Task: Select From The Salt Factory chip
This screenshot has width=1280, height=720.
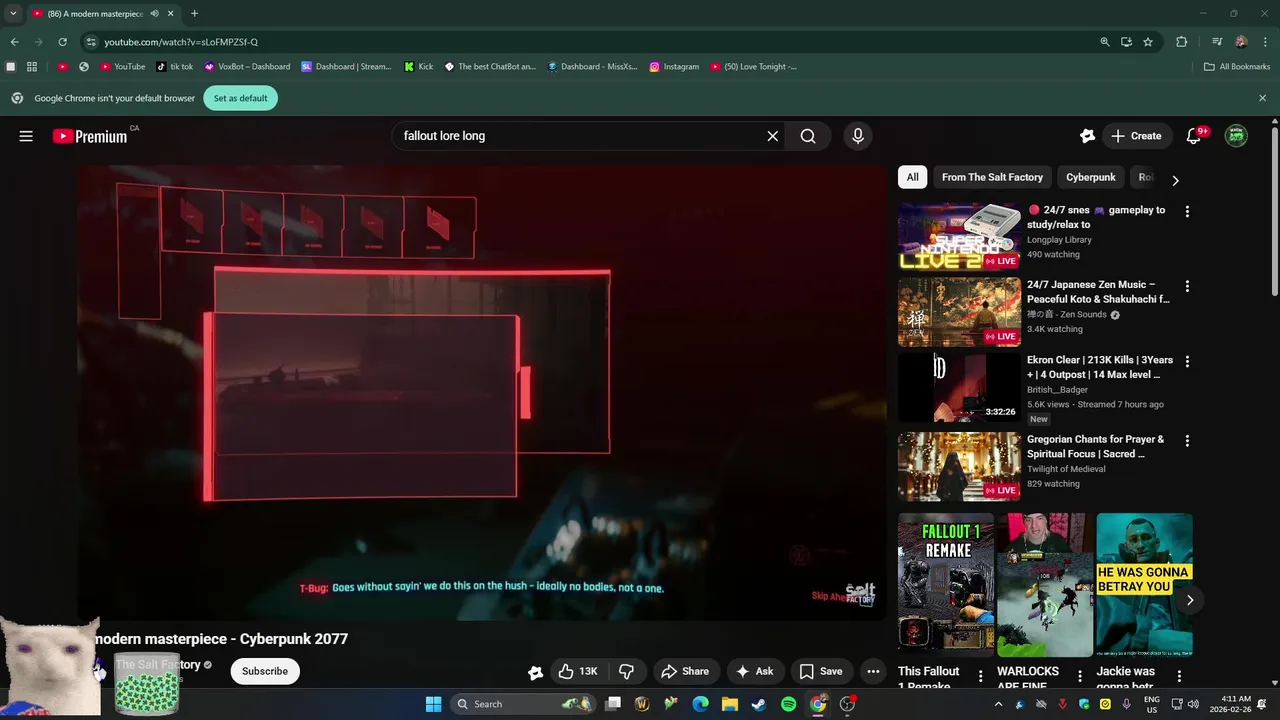Action: [992, 177]
